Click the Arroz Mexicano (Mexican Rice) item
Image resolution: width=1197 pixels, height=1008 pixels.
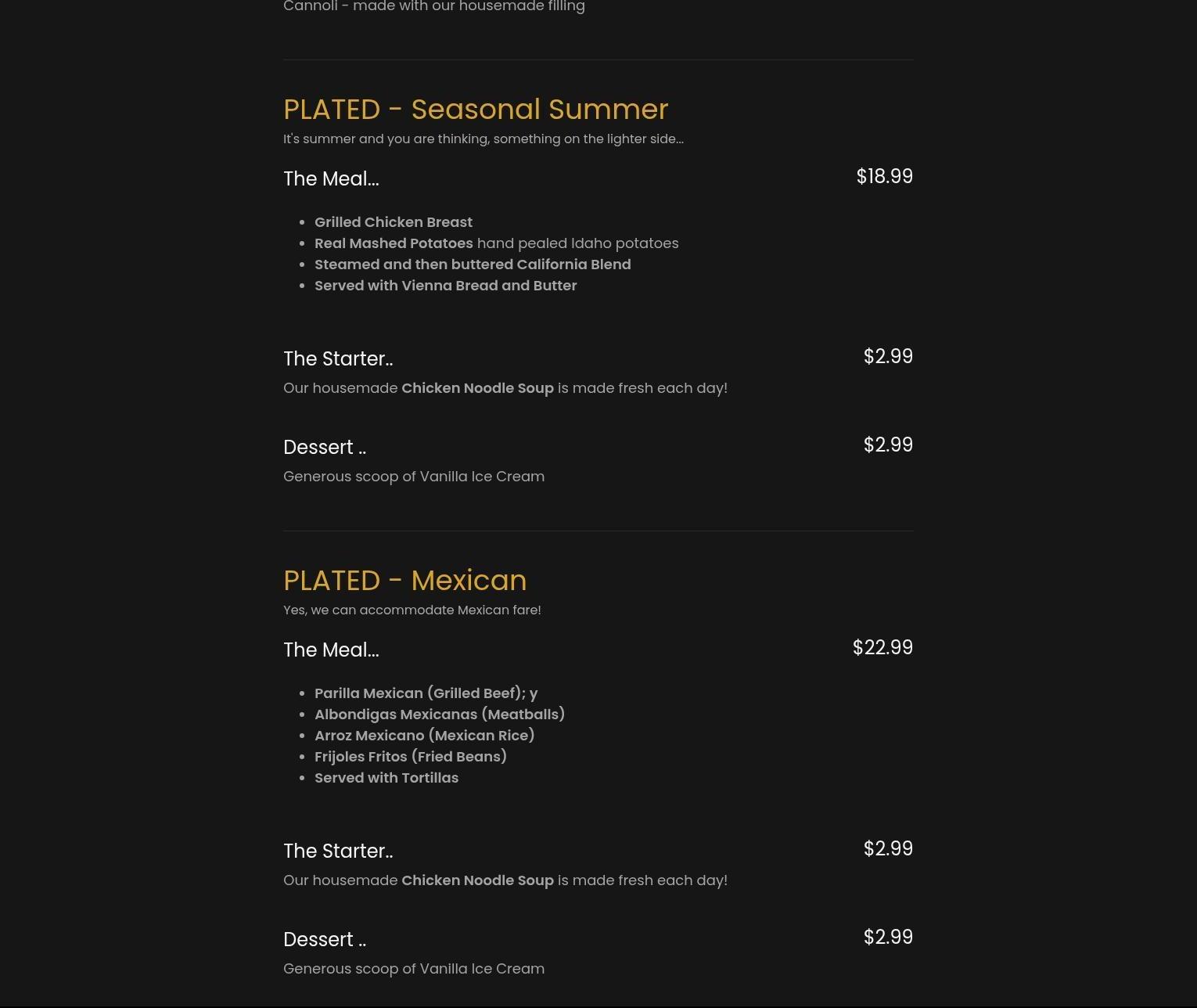click(424, 736)
